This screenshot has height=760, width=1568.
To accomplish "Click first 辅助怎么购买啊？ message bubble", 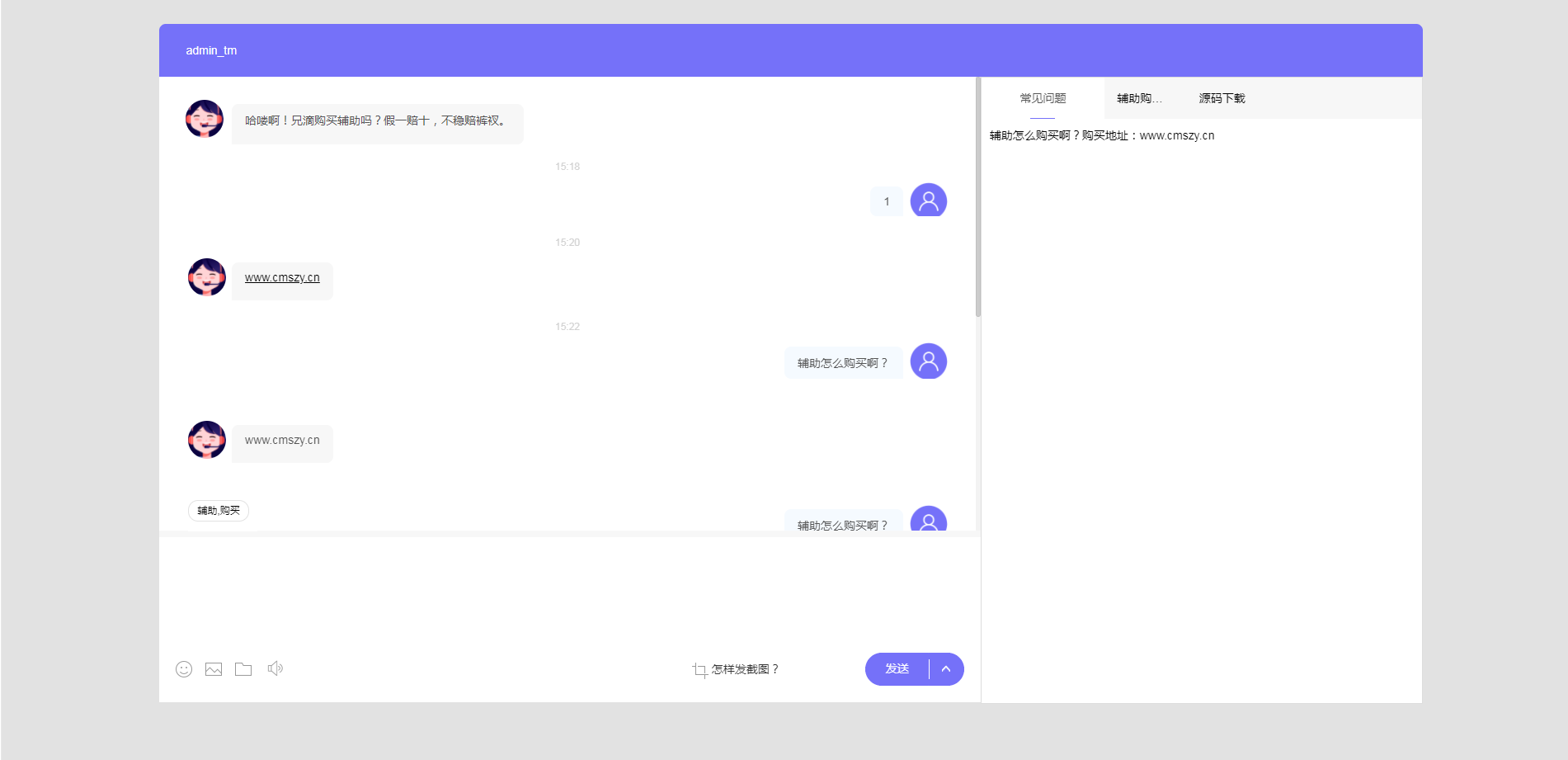I will click(843, 363).
